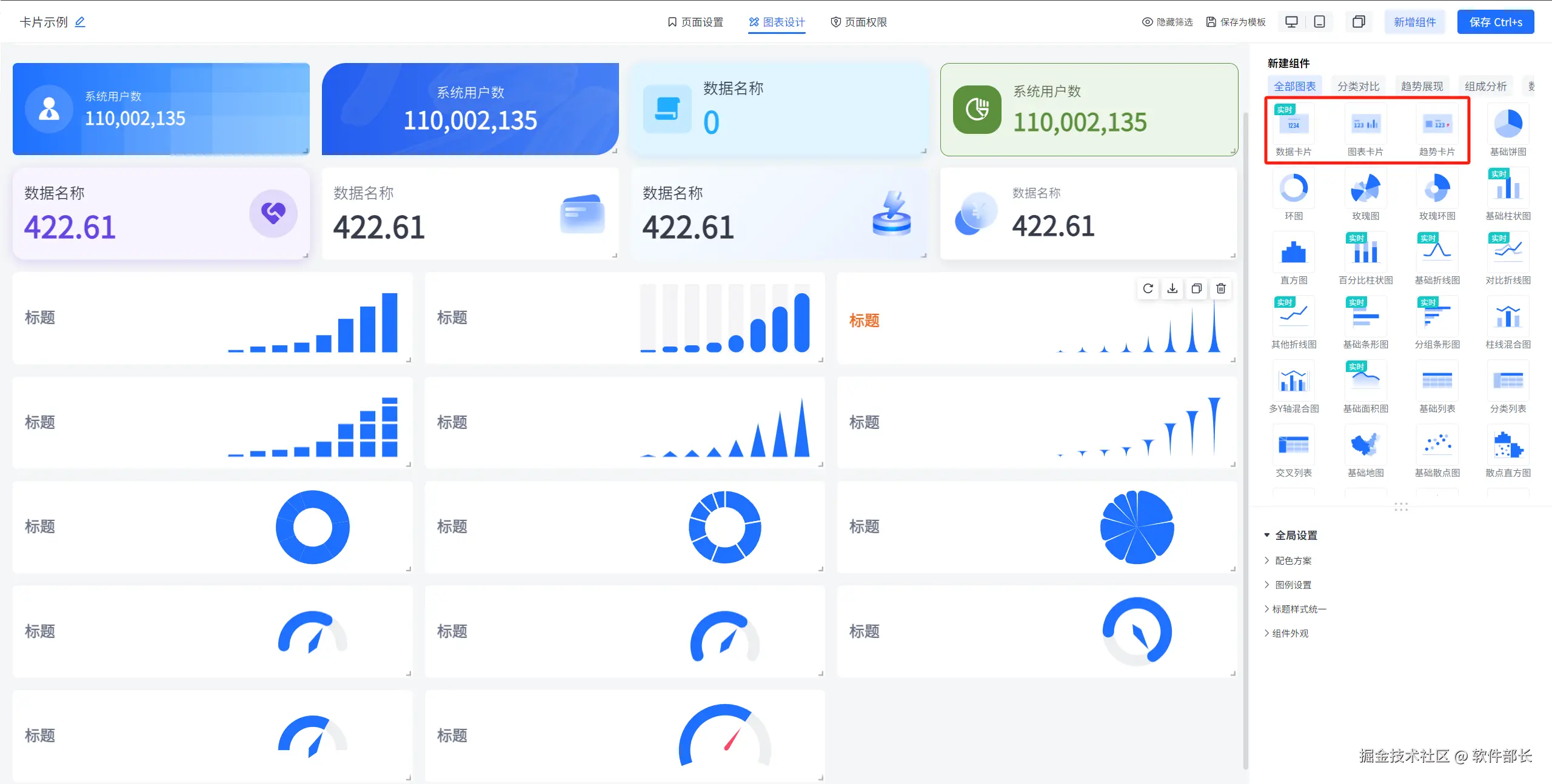Click the 新增组件 button

point(1414,22)
